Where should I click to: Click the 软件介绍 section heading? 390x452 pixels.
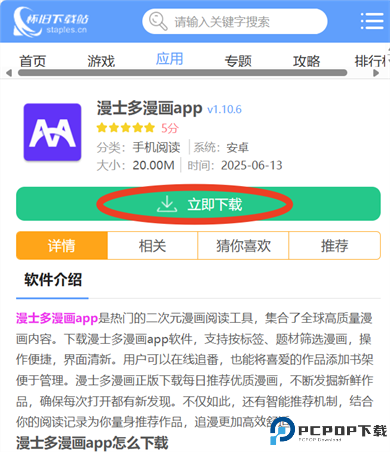coord(53,280)
